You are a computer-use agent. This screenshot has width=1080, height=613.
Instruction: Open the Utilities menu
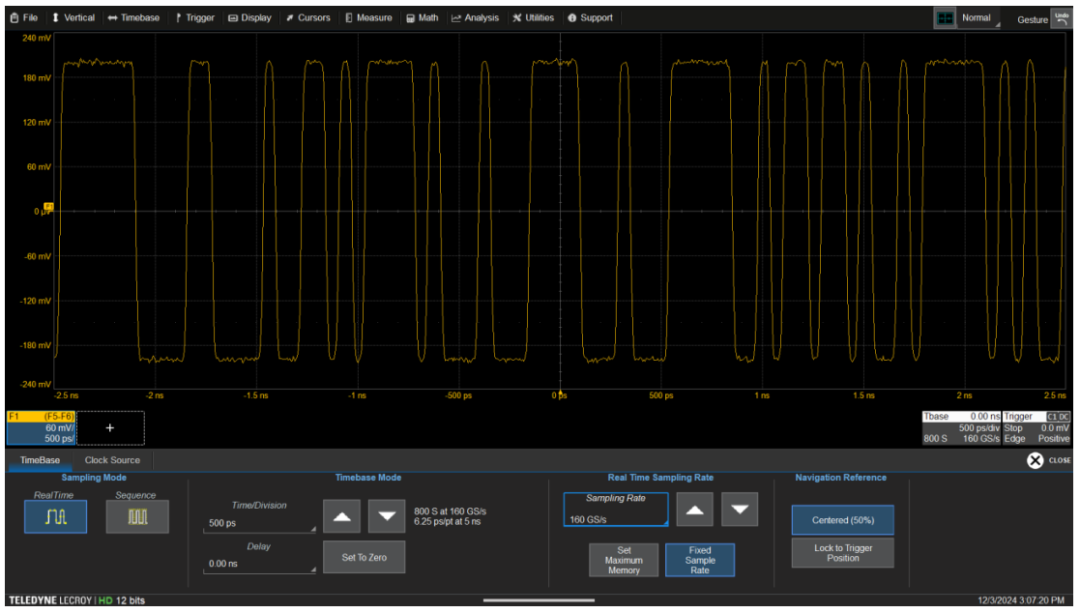point(533,18)
